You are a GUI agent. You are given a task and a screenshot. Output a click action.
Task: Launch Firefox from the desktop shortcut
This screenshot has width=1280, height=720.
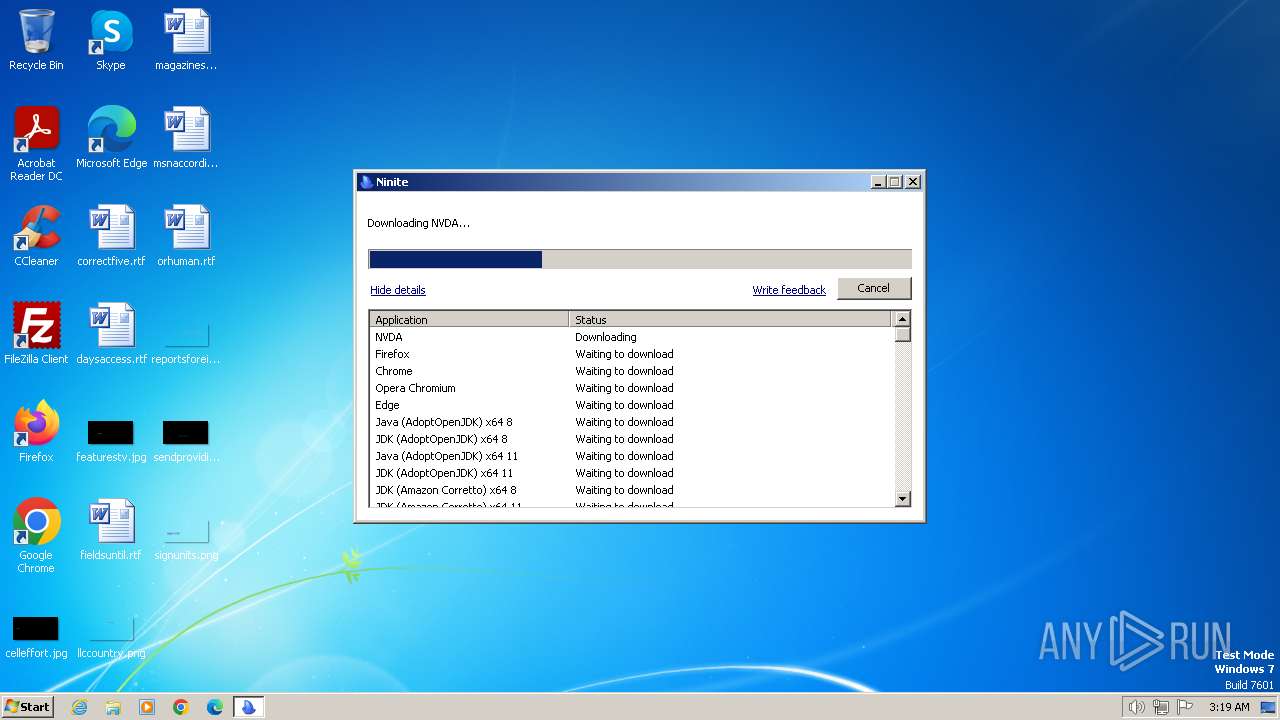[36, 431]
